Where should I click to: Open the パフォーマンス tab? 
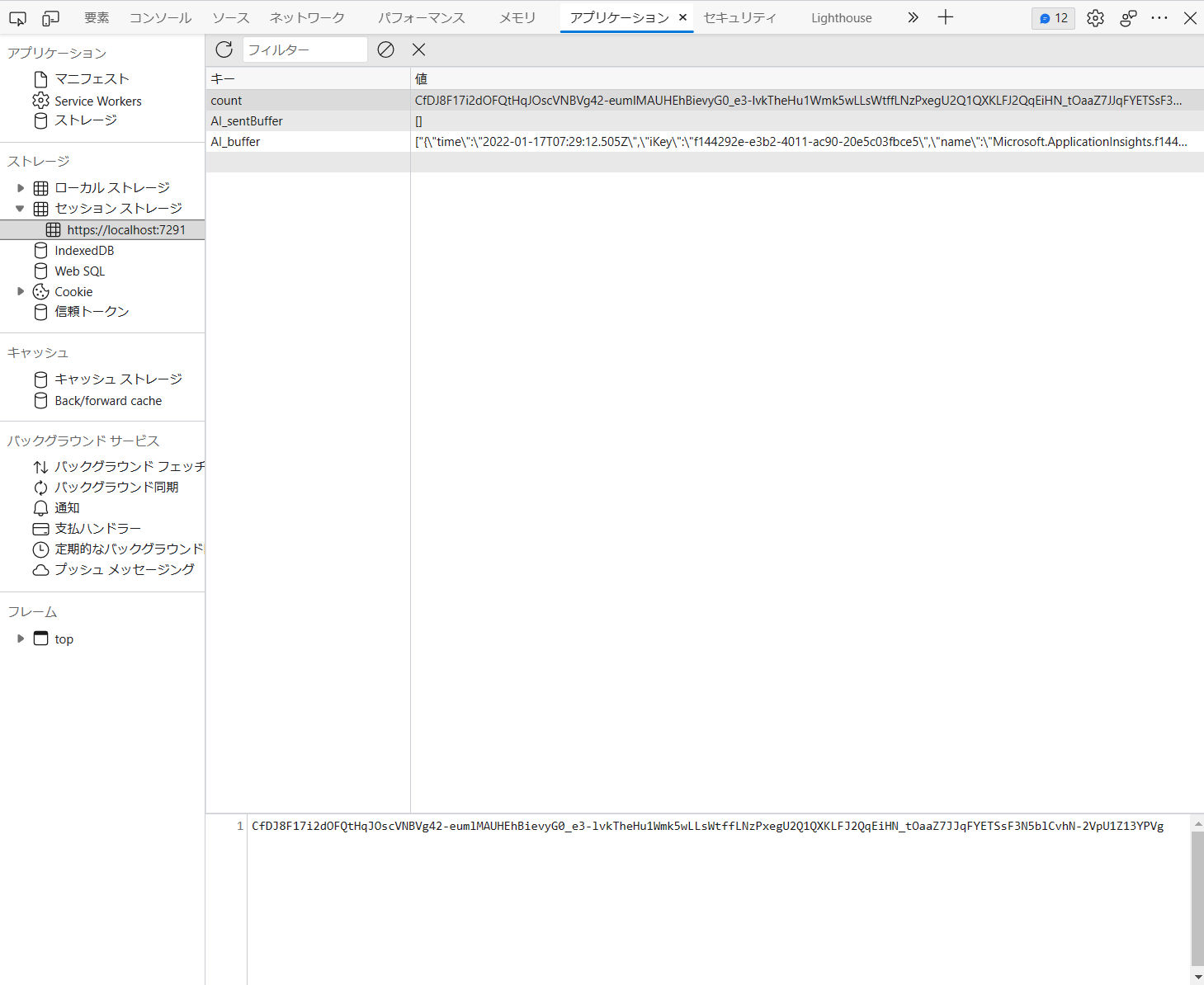pyautogui.click(x=422, y=17)
